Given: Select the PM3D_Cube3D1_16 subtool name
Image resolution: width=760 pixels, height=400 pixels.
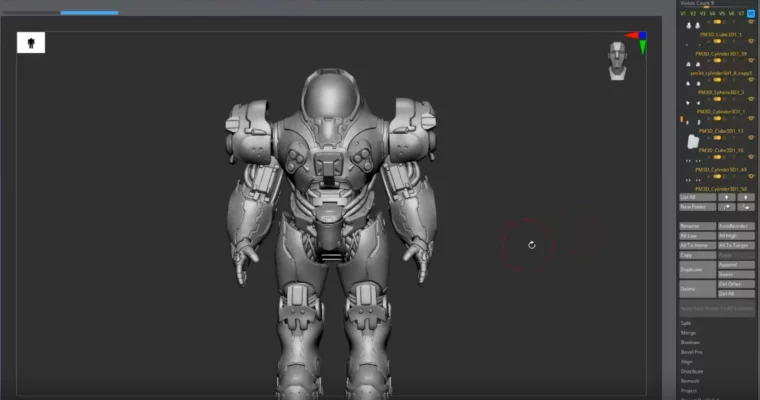Looking at the screenshot, I should coord(721,150).
